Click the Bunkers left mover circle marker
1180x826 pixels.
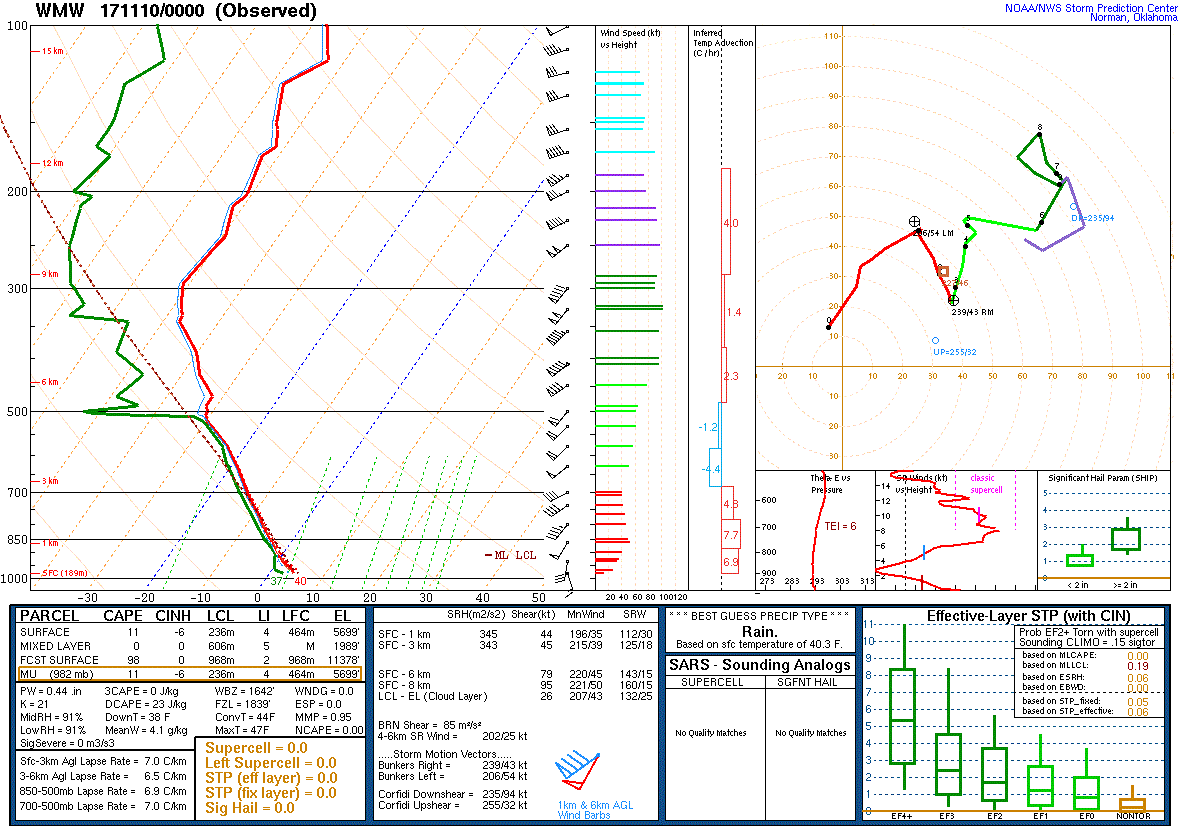914,222
